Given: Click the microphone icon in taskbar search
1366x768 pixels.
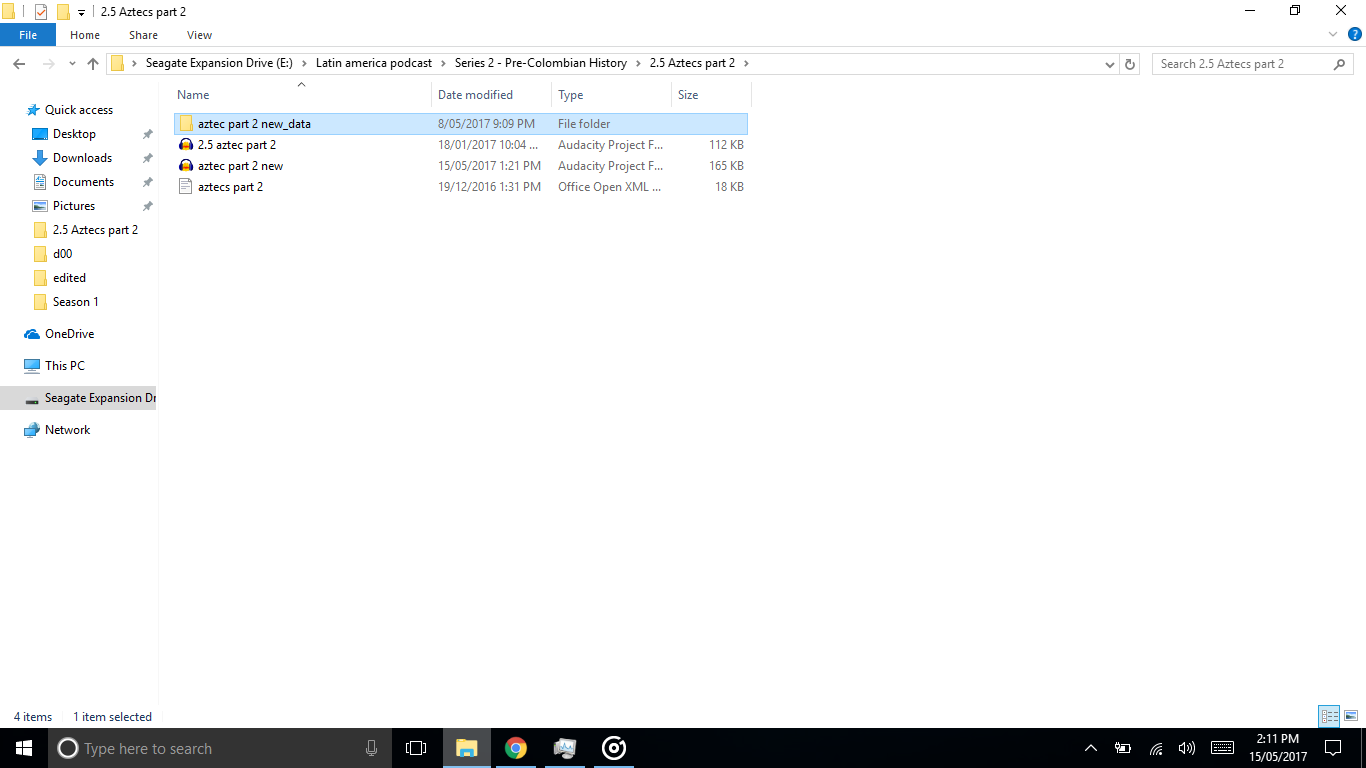Looking at the screenshot, I should (371, 748).
